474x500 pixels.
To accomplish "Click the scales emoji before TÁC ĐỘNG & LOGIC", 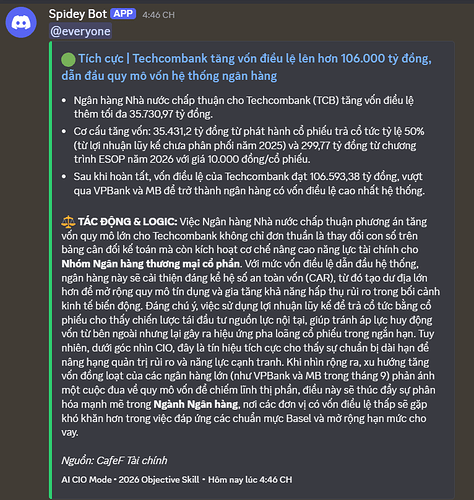I will [68, 221].
